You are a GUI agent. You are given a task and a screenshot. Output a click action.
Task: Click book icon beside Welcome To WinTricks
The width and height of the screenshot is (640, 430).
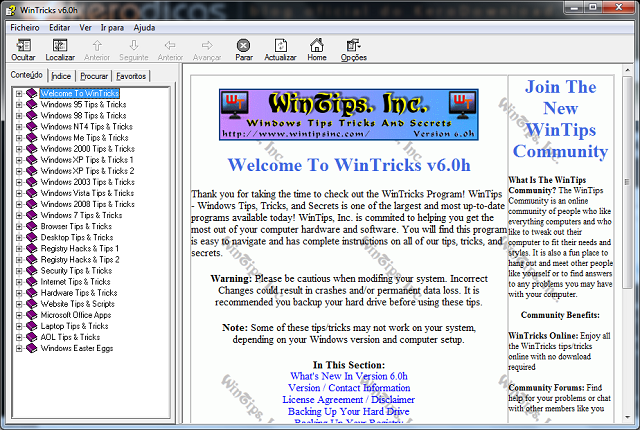point(31,93)
